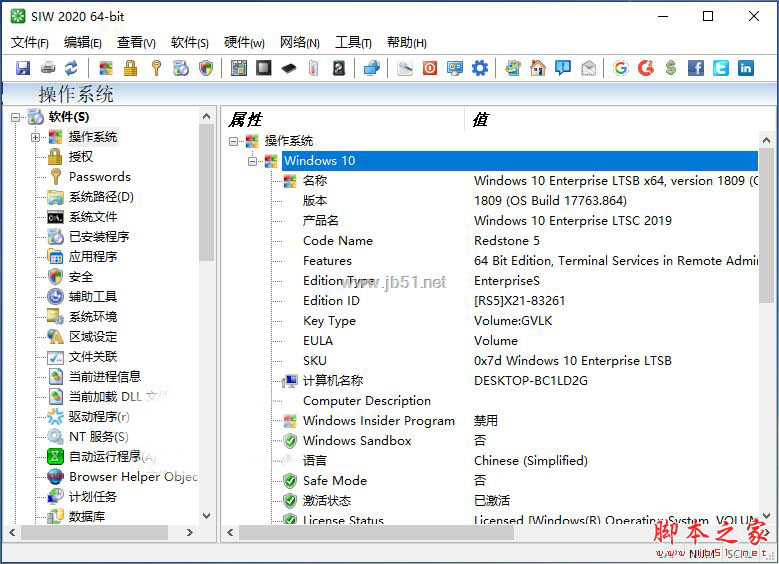Open the 文件(F) menu

pos(30,43)
